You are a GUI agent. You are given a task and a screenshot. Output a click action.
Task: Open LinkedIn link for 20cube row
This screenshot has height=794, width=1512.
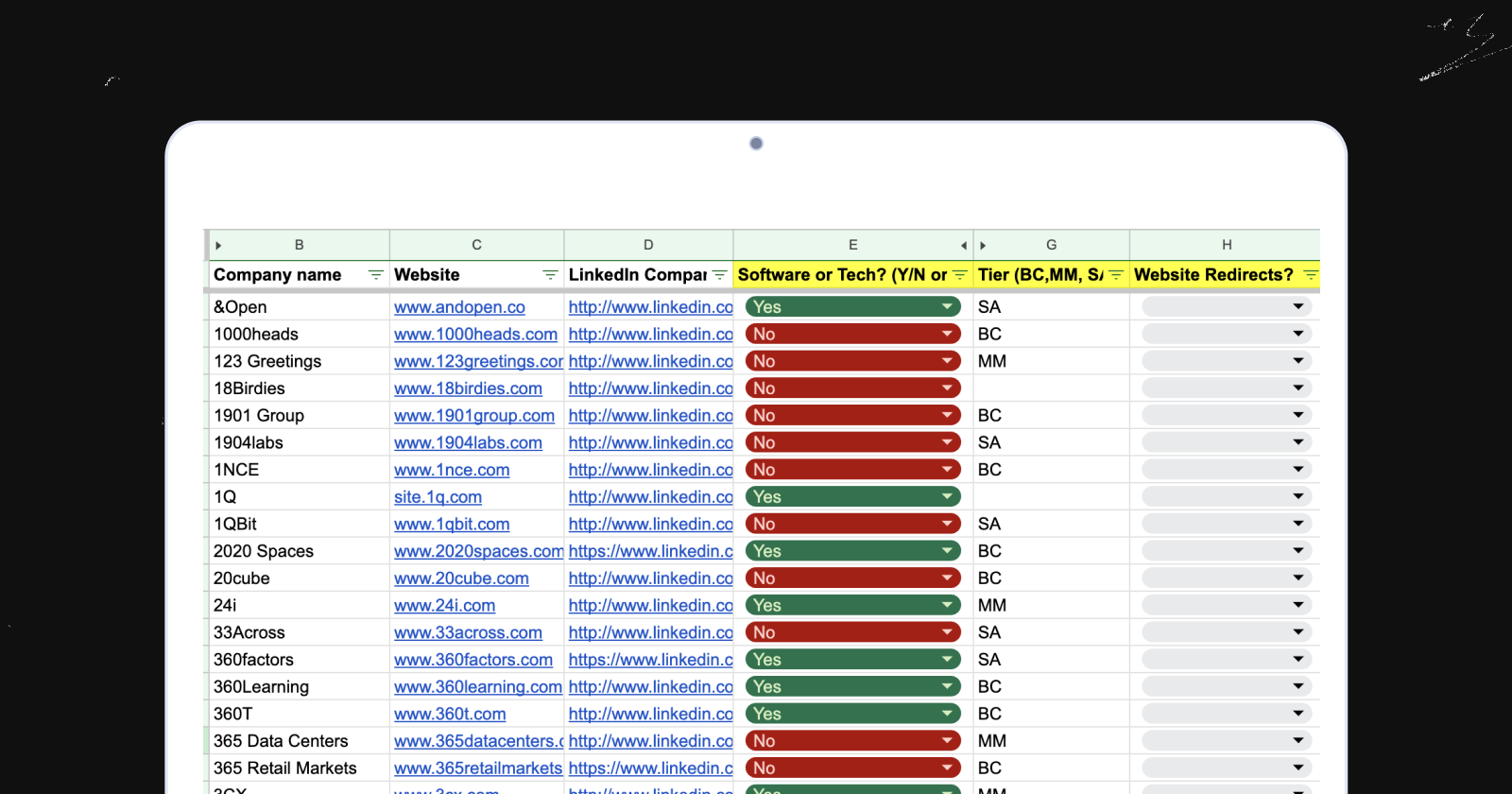pos(650,578)
